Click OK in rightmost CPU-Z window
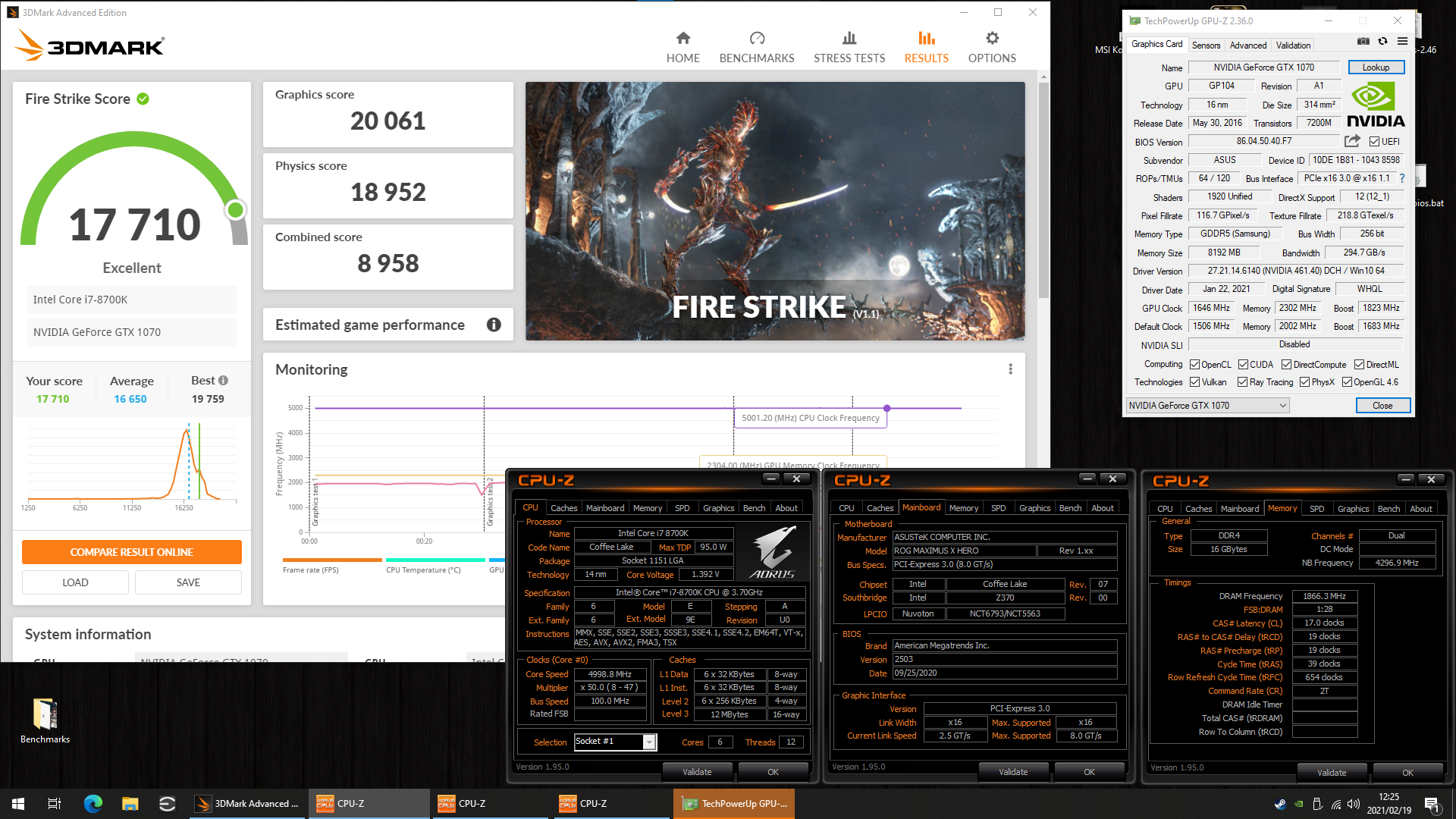The height and width of the screenshot is (819, 1456). tap(1407, 773)
